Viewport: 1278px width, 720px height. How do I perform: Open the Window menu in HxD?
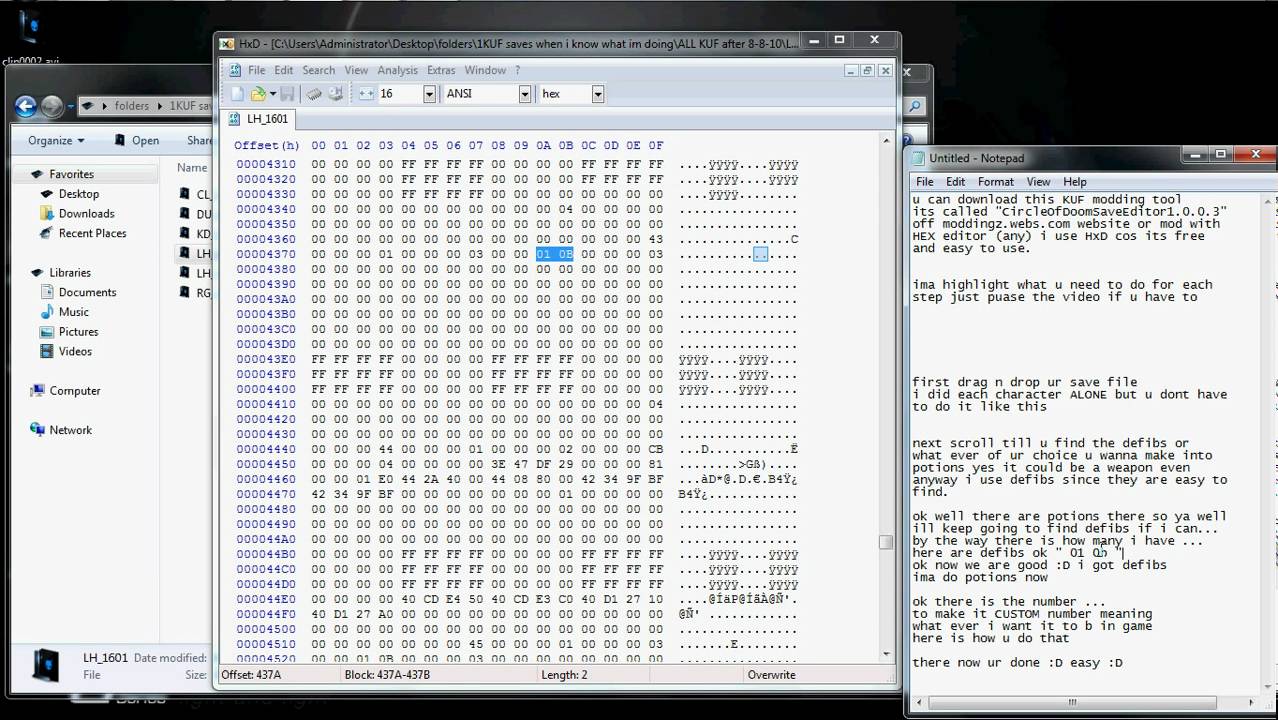pyautogui.click(x=485, y=70)
